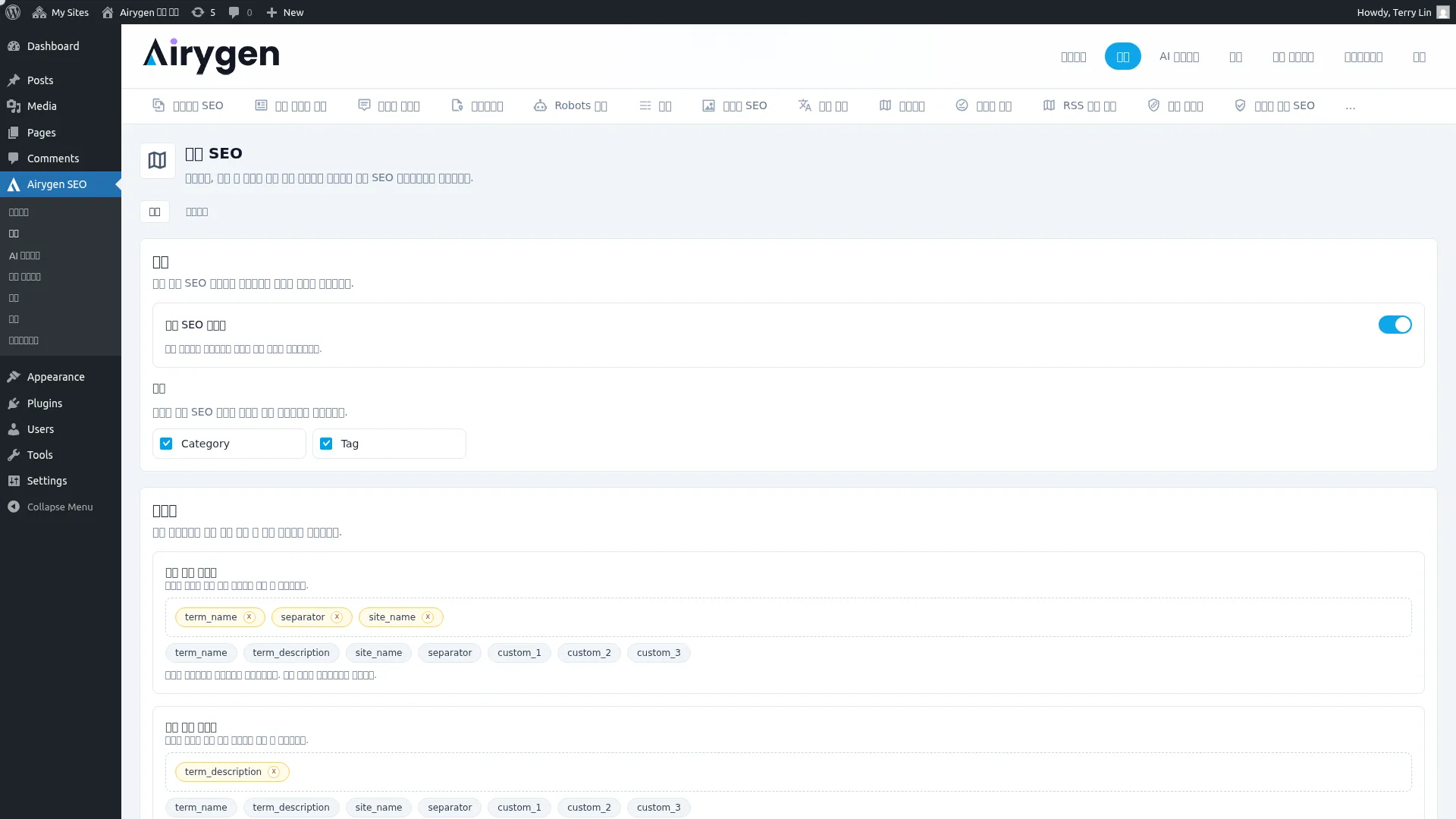Screen dimensions: 1456x819
Task: Add custom_2 chip under the term_description field
Action: (588, 808)
